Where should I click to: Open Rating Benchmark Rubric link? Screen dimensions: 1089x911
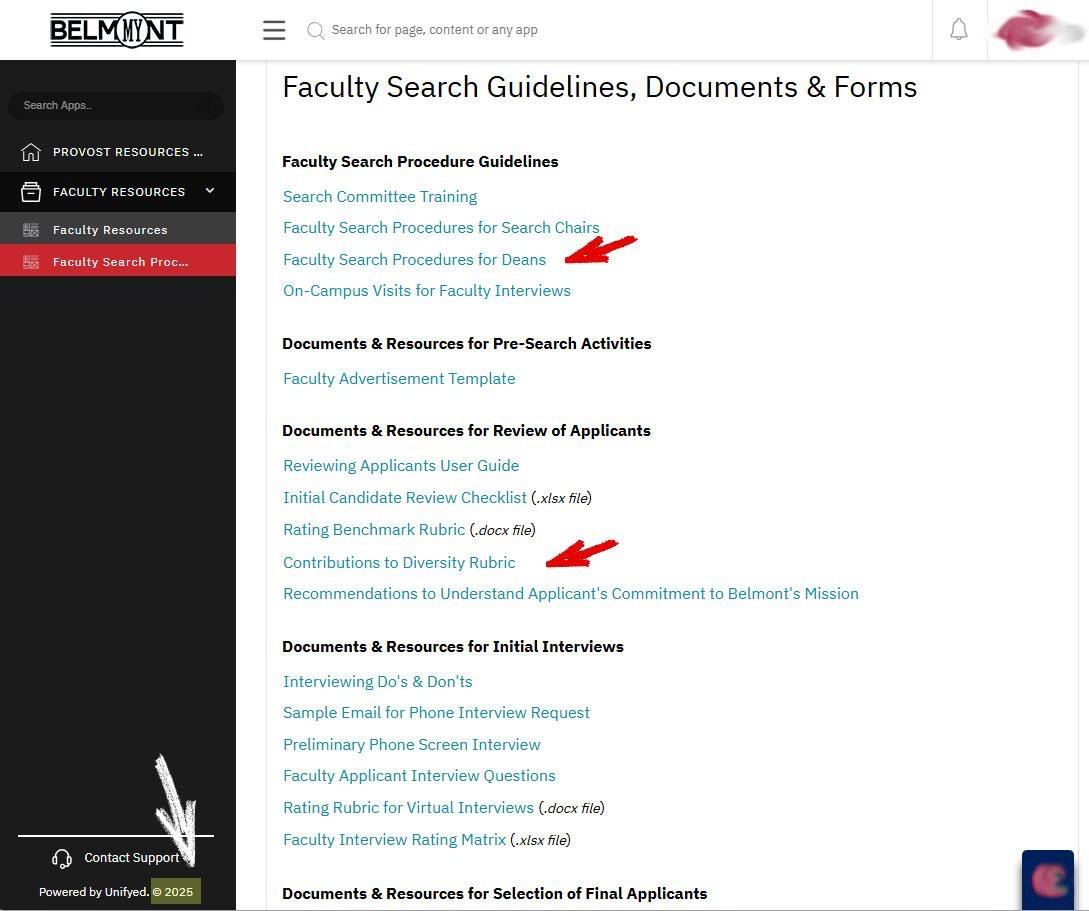pos(374,530)
